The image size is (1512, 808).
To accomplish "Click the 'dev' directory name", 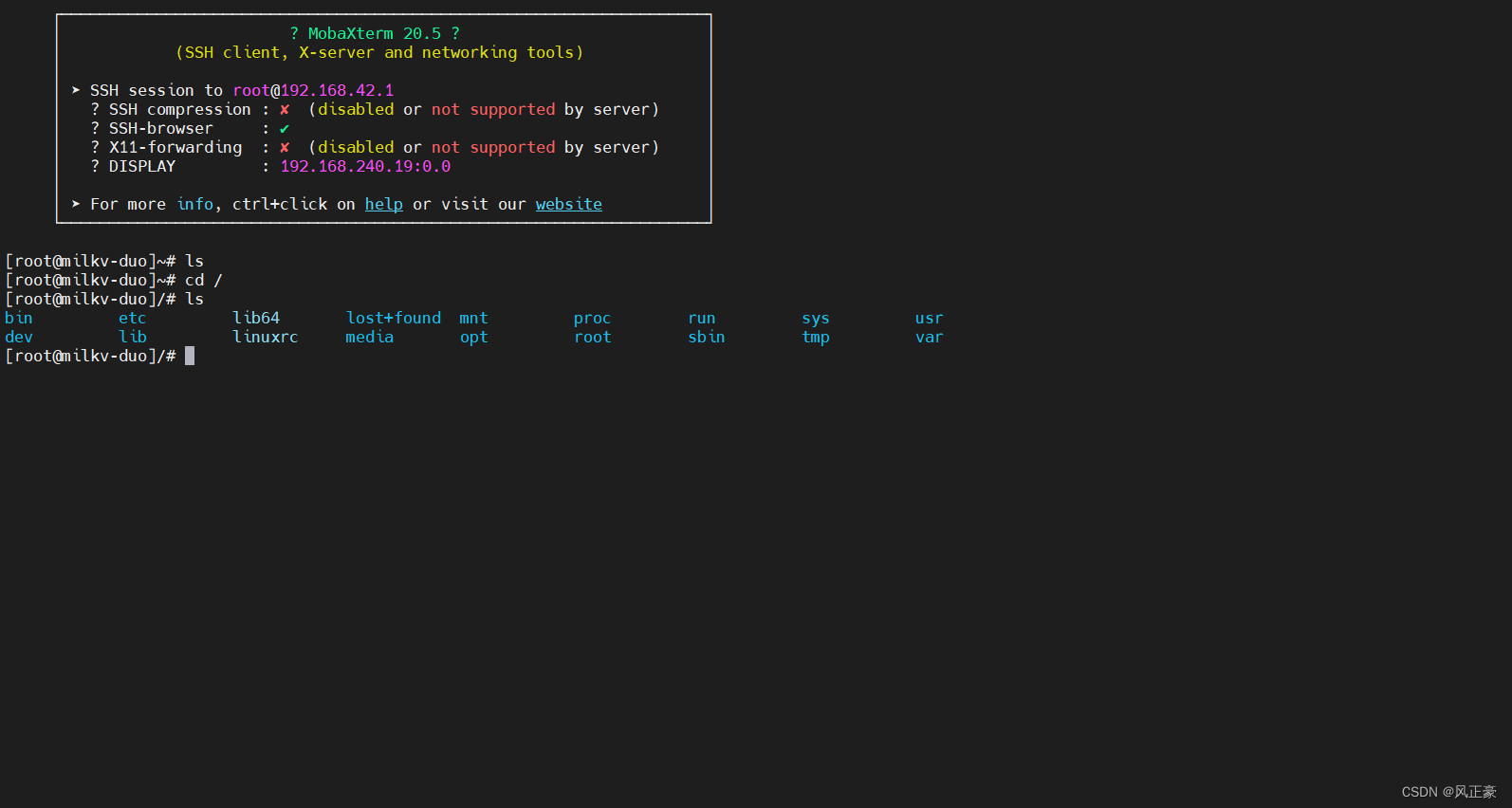I will pyautogui.click(x=19, y=337).
